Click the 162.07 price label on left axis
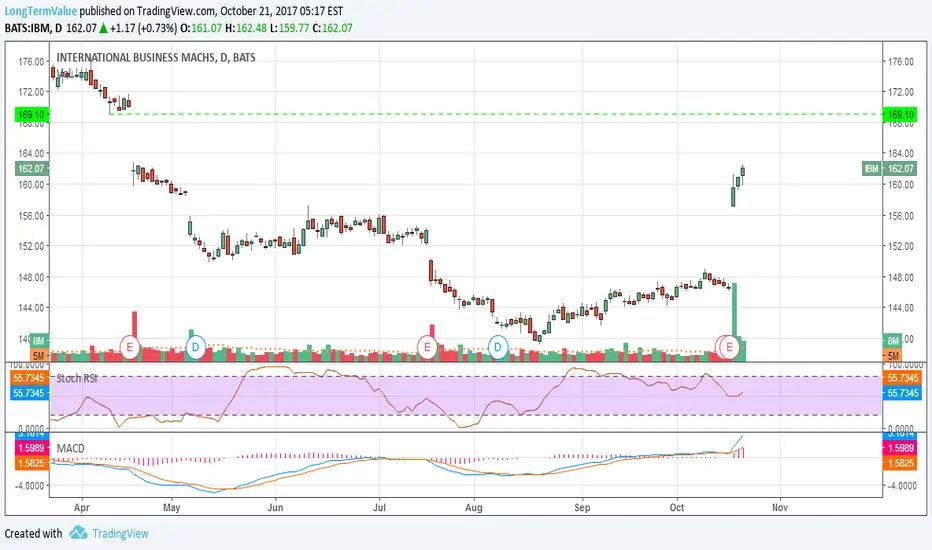The image size is (932, 550). [32, 168]
